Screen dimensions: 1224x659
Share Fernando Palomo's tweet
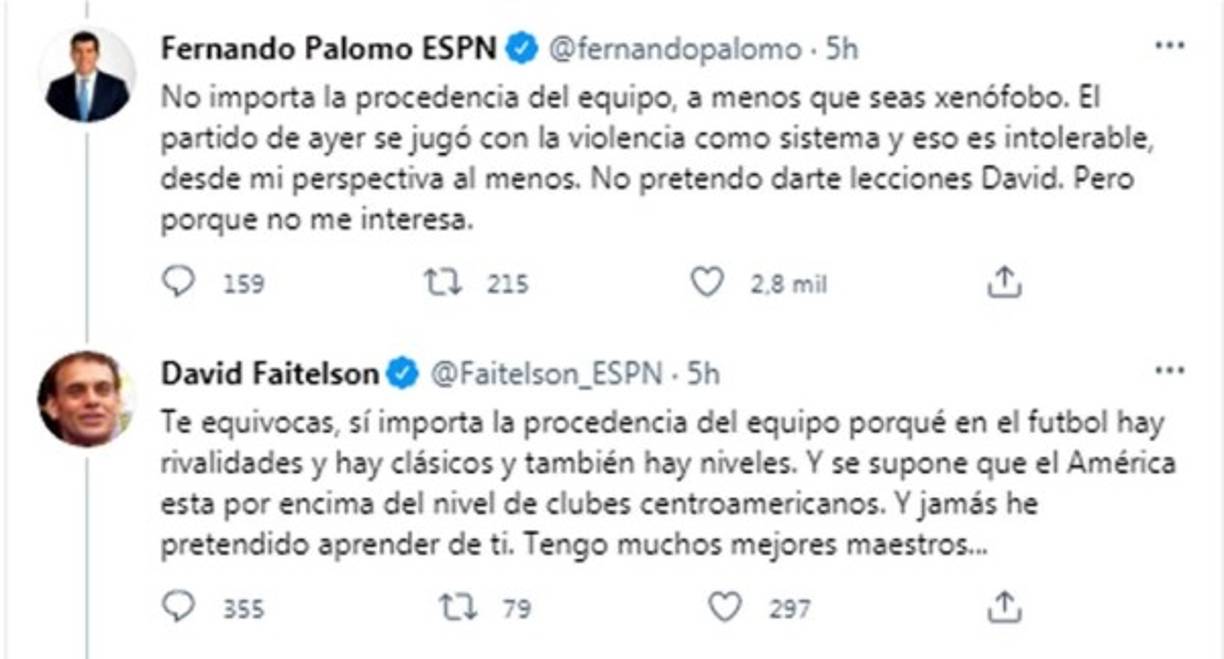(1003, 284)
